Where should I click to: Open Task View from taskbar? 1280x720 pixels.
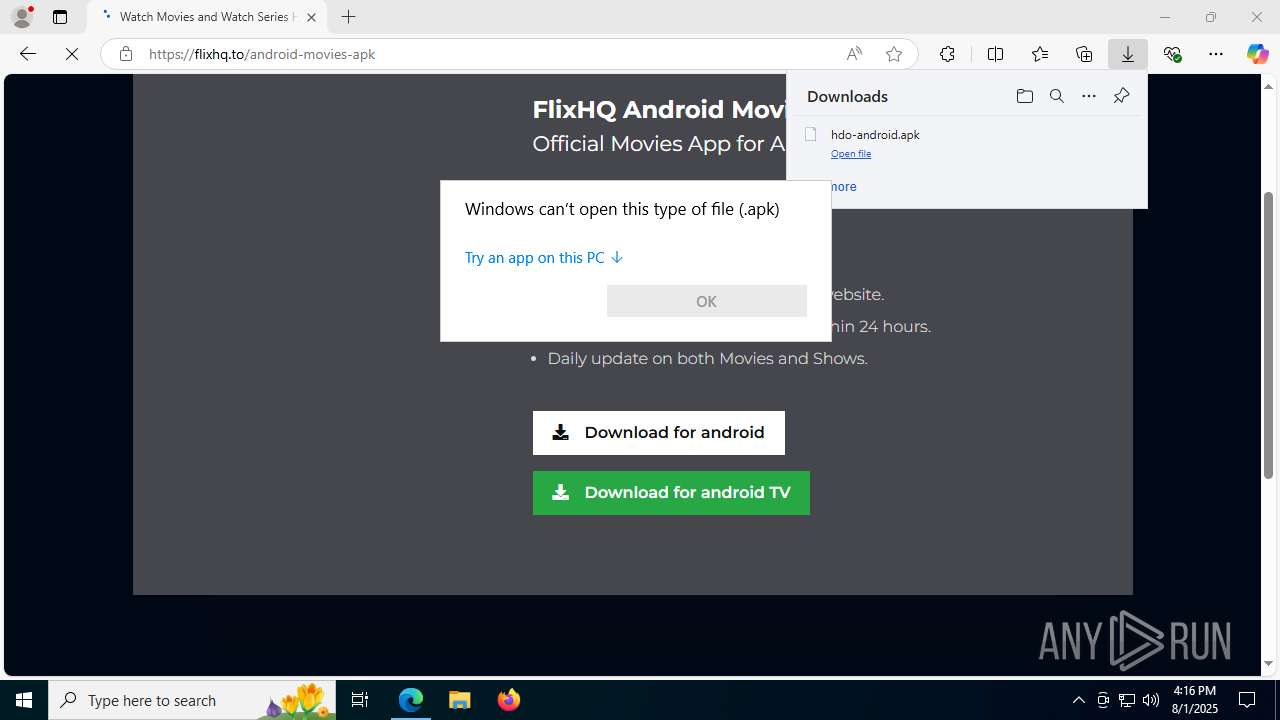[x=360, y=700]
